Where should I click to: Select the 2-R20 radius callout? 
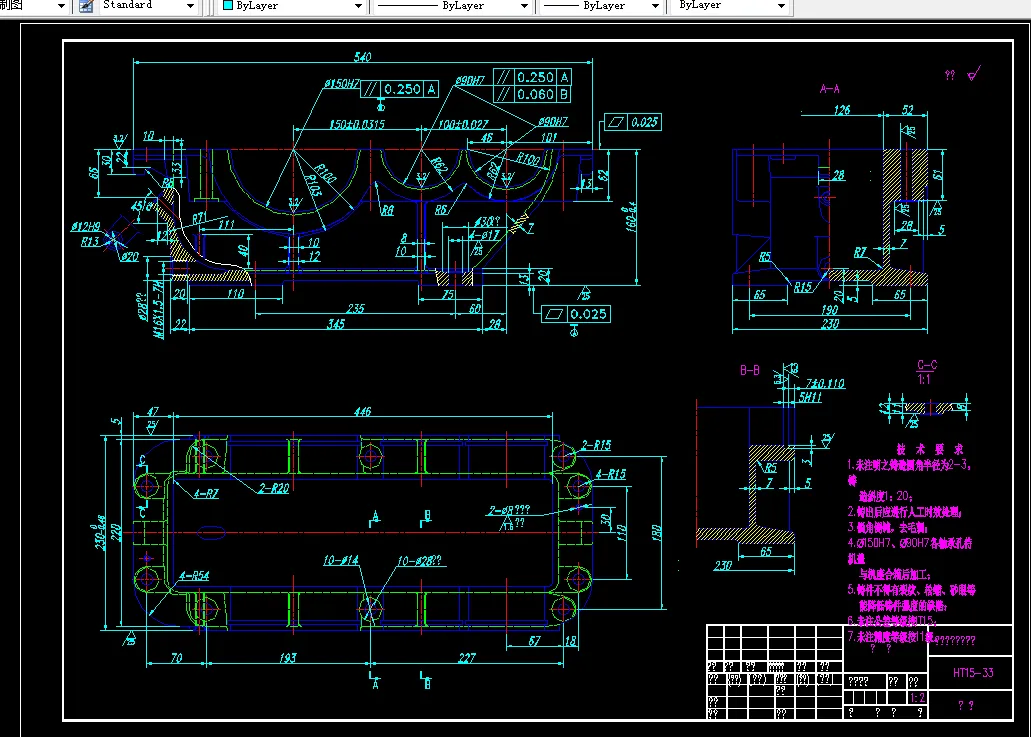[274, 488]
